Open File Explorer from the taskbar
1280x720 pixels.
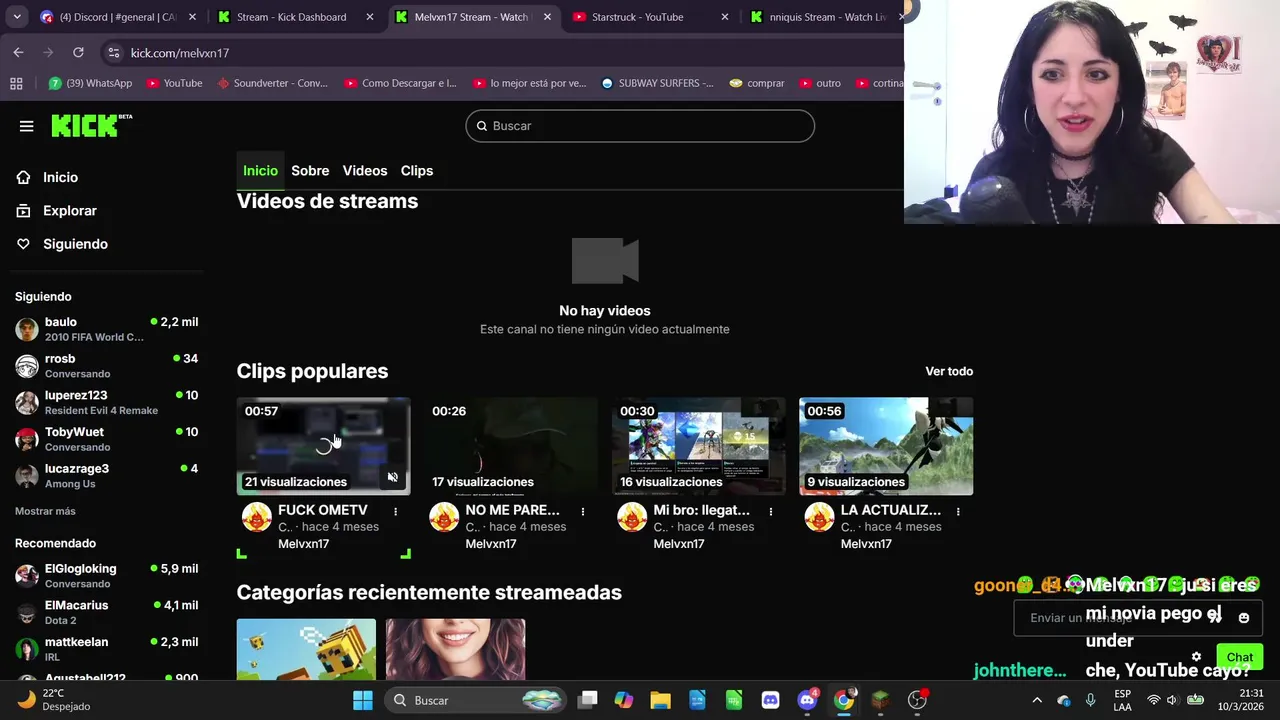[x=660, y=700]
